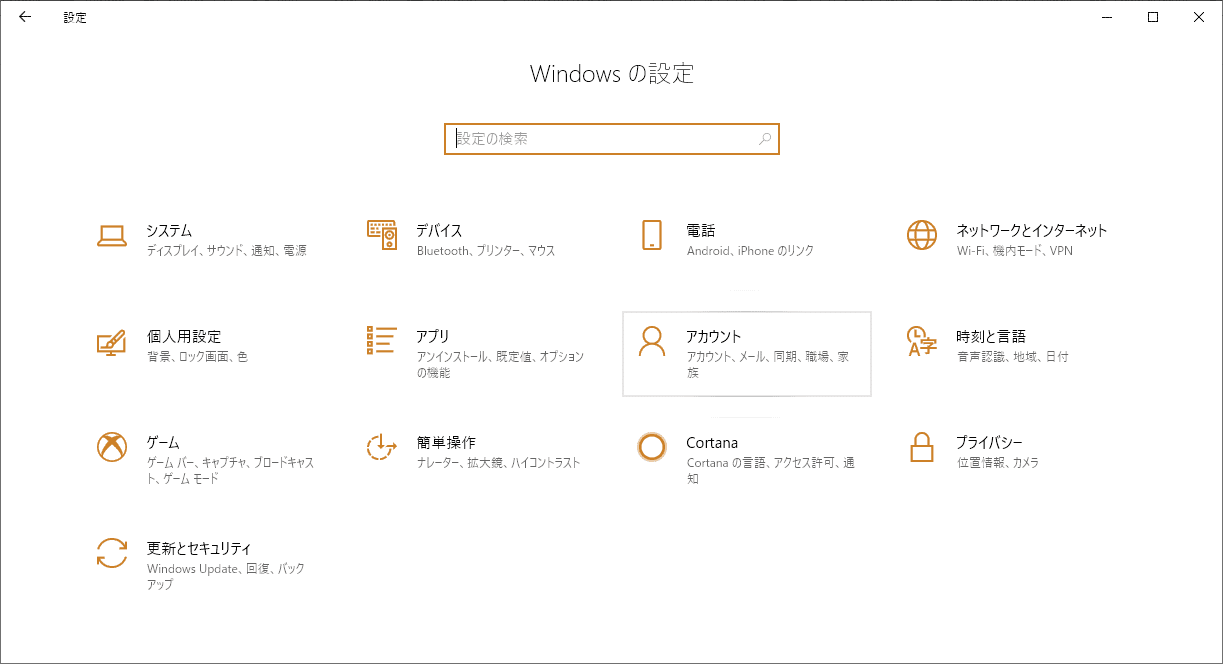Image resolution: width=1223 pixels, height=664 pixels.
Task: Click the back arrow in the title bar
Action: [24, 17]
